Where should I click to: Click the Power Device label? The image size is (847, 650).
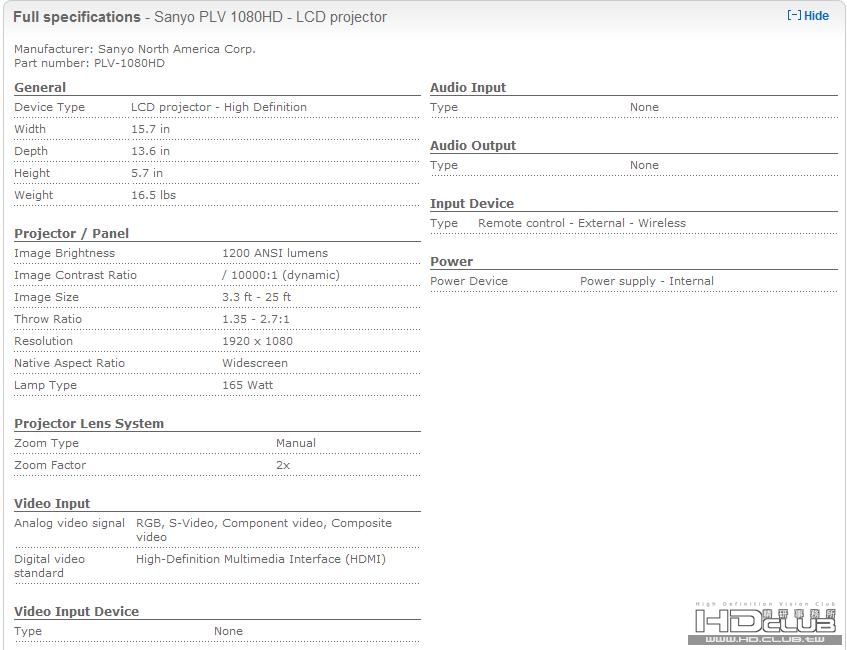pos(469,281)
